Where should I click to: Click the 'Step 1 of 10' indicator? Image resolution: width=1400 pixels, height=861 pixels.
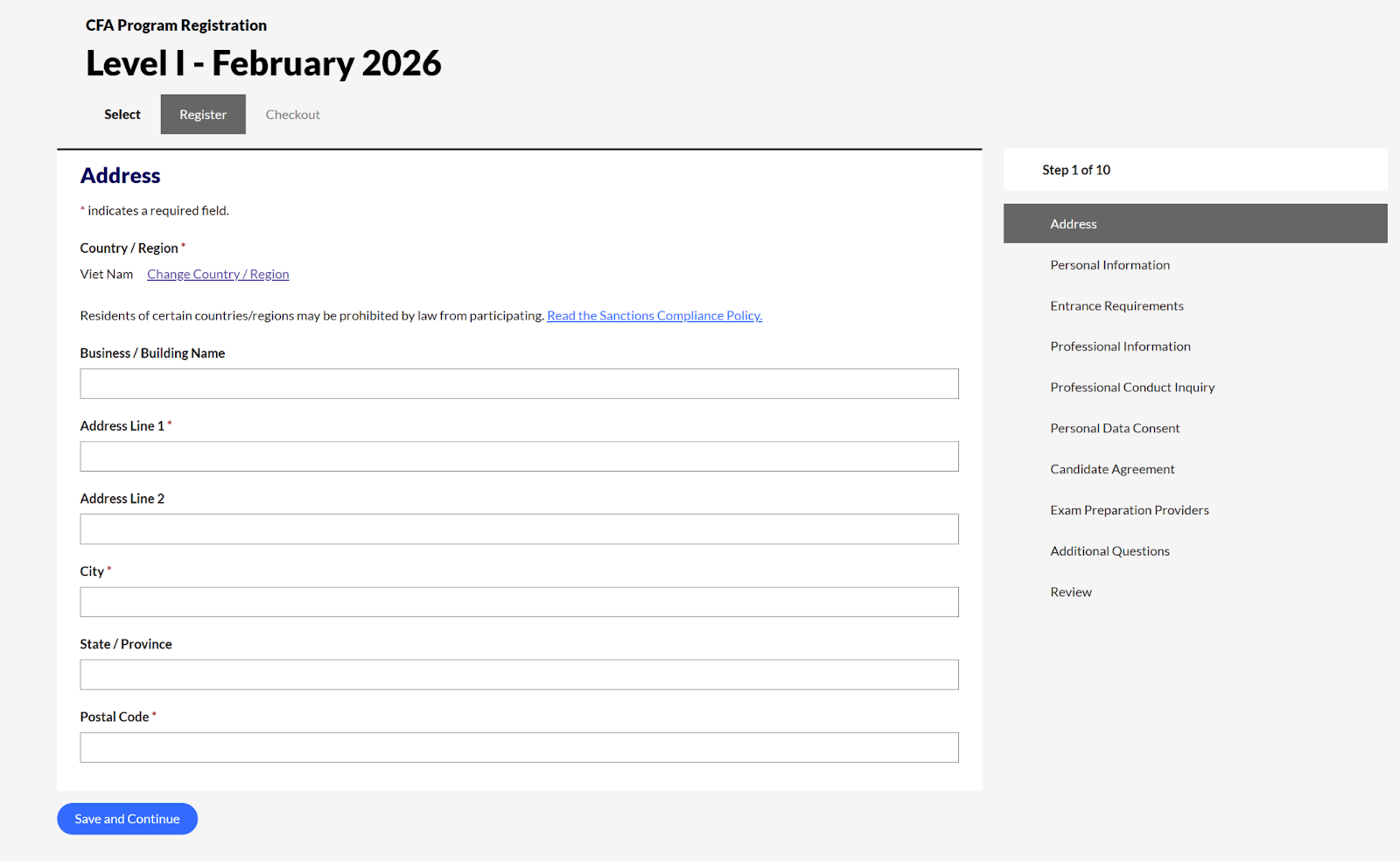tap(1076, 170)
